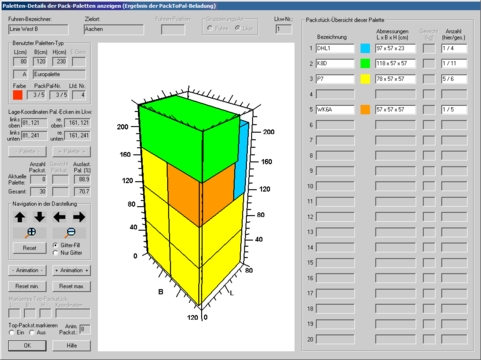
Task: Click the DHL1 Bezeichnung field
Action: 335,48
